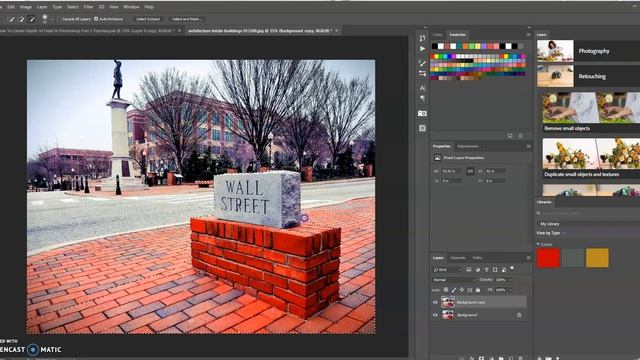This screenshot has width=640, height=360.
Task: Open the Brushes panel icon in the dock
Action: coord(422,63)
